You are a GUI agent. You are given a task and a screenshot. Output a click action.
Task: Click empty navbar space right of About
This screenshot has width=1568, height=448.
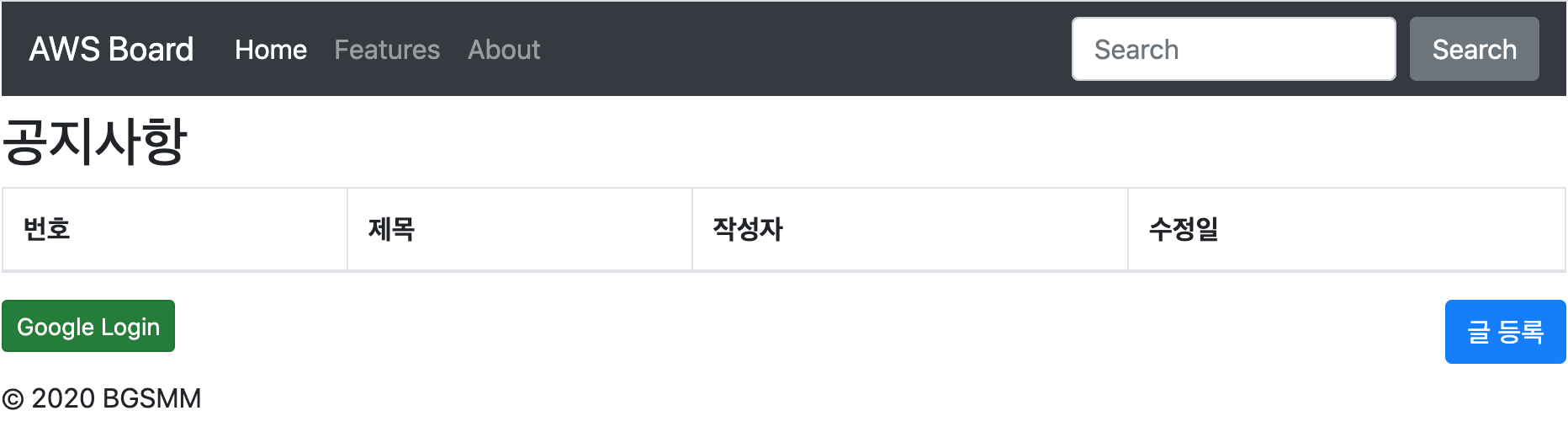click(x=799, y=50)
